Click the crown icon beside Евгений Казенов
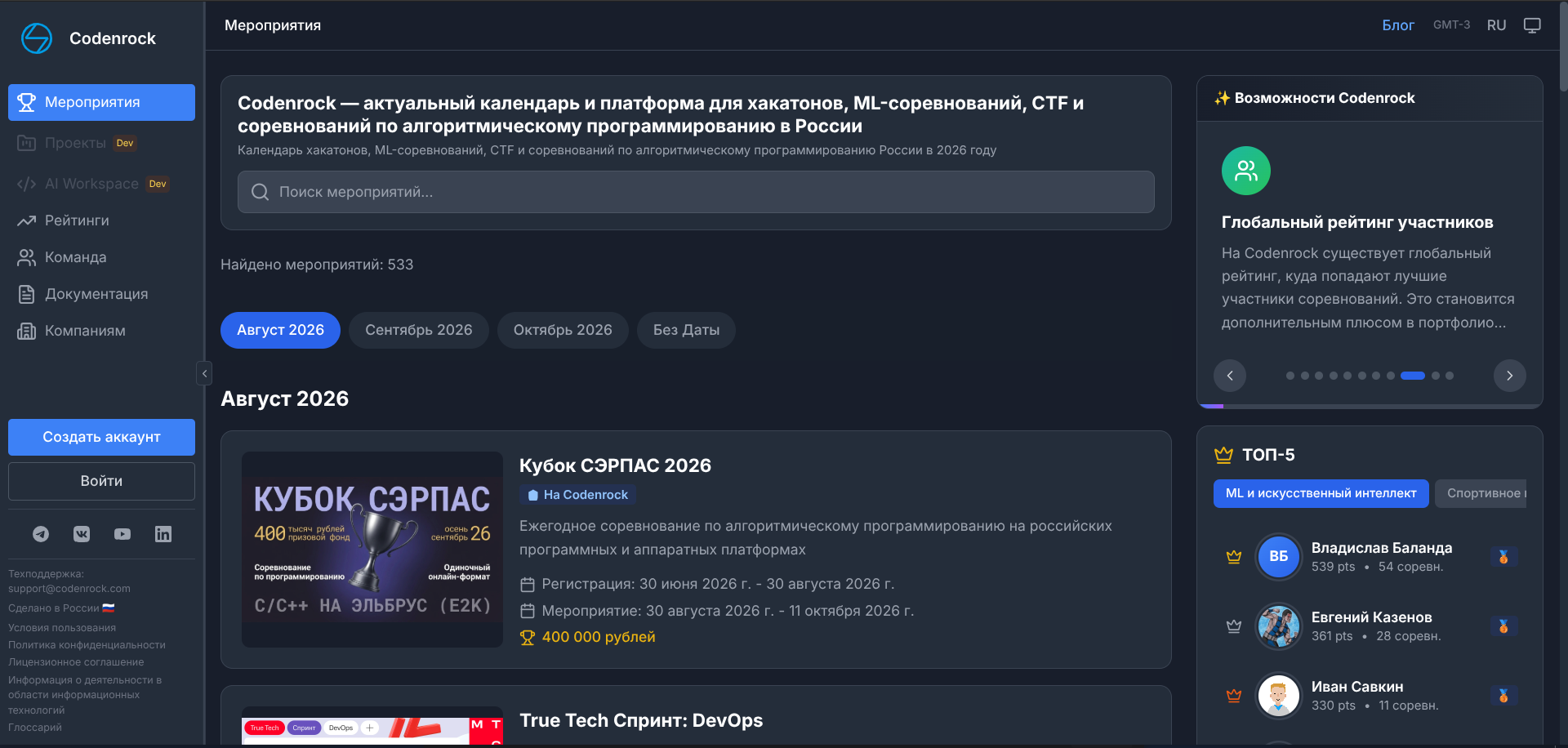 coord(1234,626)
